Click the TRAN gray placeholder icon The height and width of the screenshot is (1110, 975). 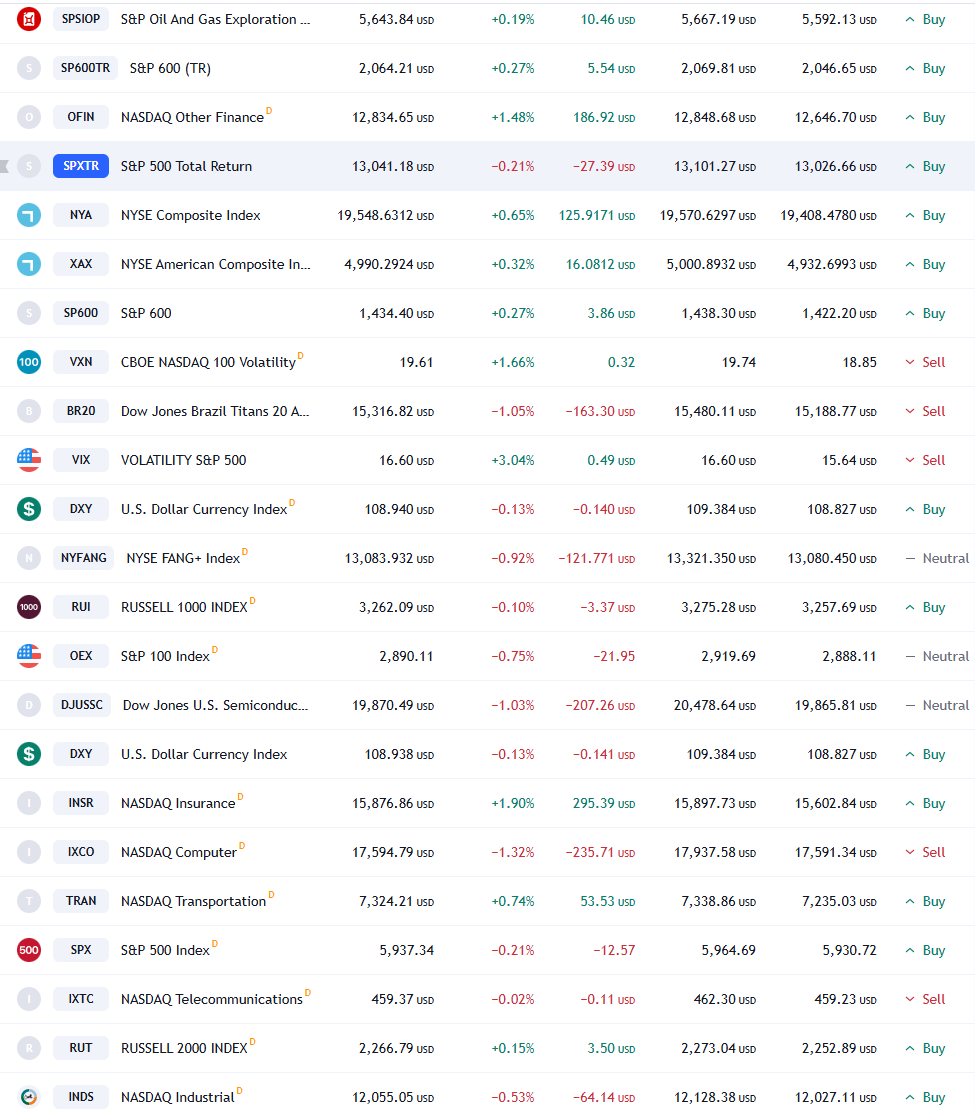[29, 901]
